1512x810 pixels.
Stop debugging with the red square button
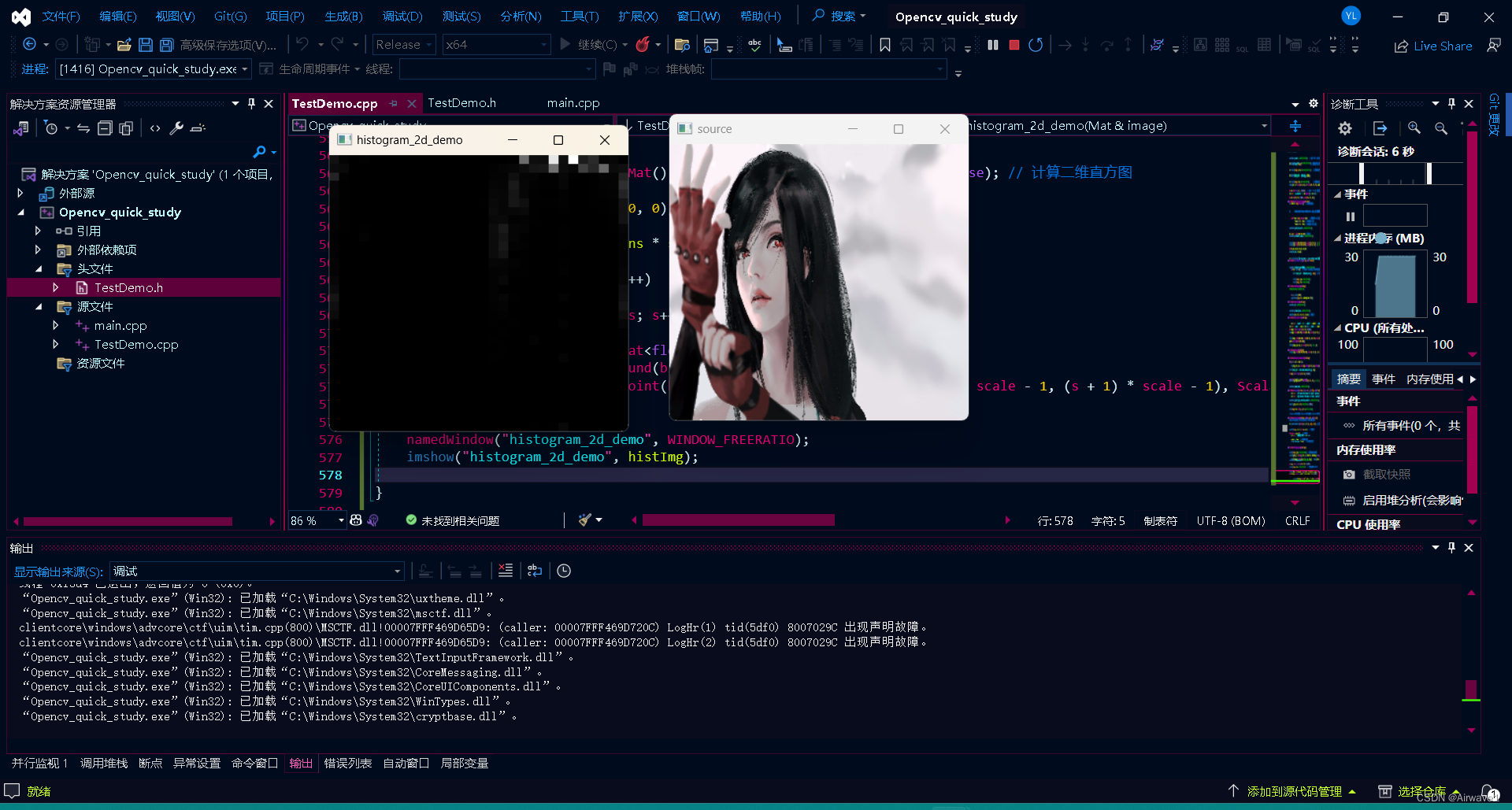tap(1014, 45)
